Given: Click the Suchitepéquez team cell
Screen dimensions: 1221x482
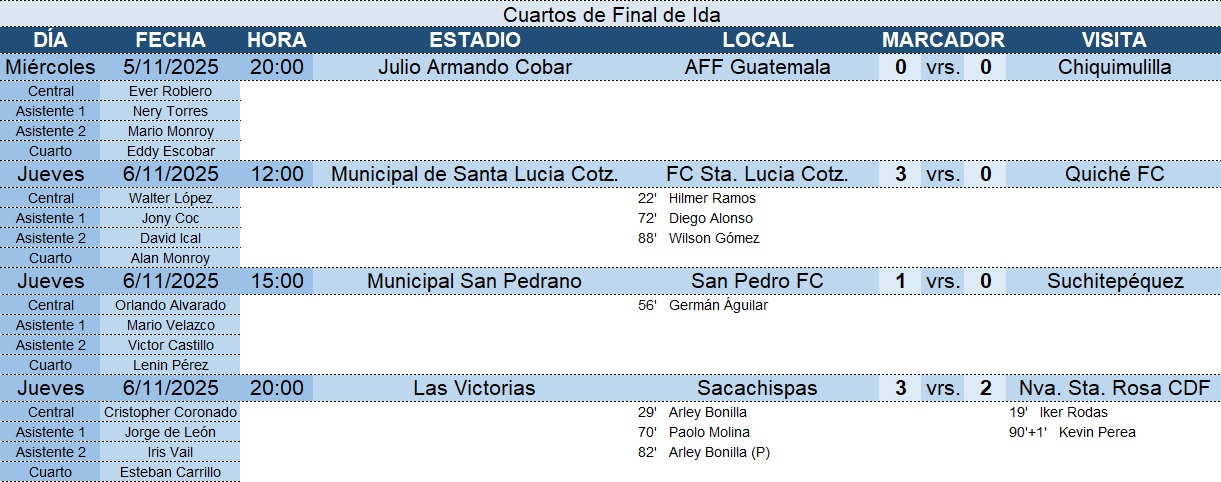Looking at the screenshot, I should (1114, 281).
